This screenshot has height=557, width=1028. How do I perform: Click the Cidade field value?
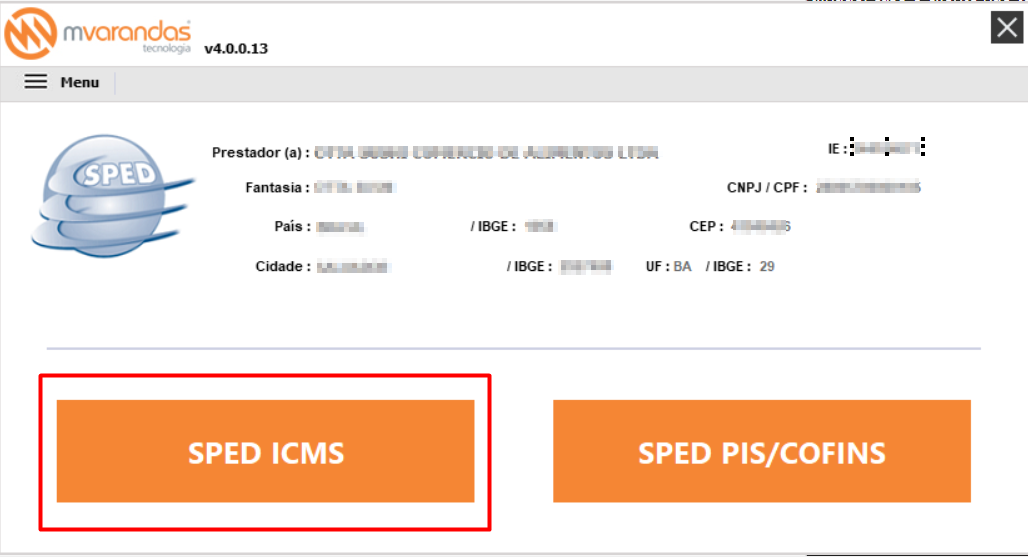353,267
